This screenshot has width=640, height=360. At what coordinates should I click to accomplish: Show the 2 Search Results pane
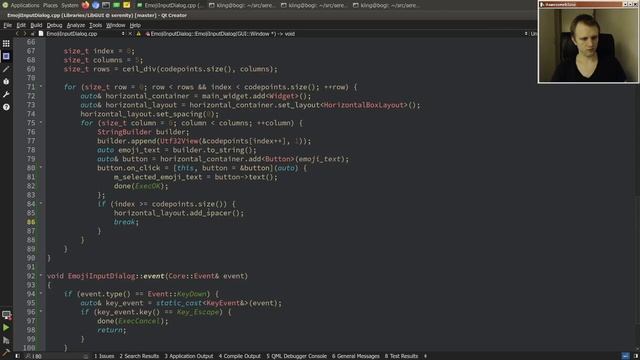(x=139, y=356)
